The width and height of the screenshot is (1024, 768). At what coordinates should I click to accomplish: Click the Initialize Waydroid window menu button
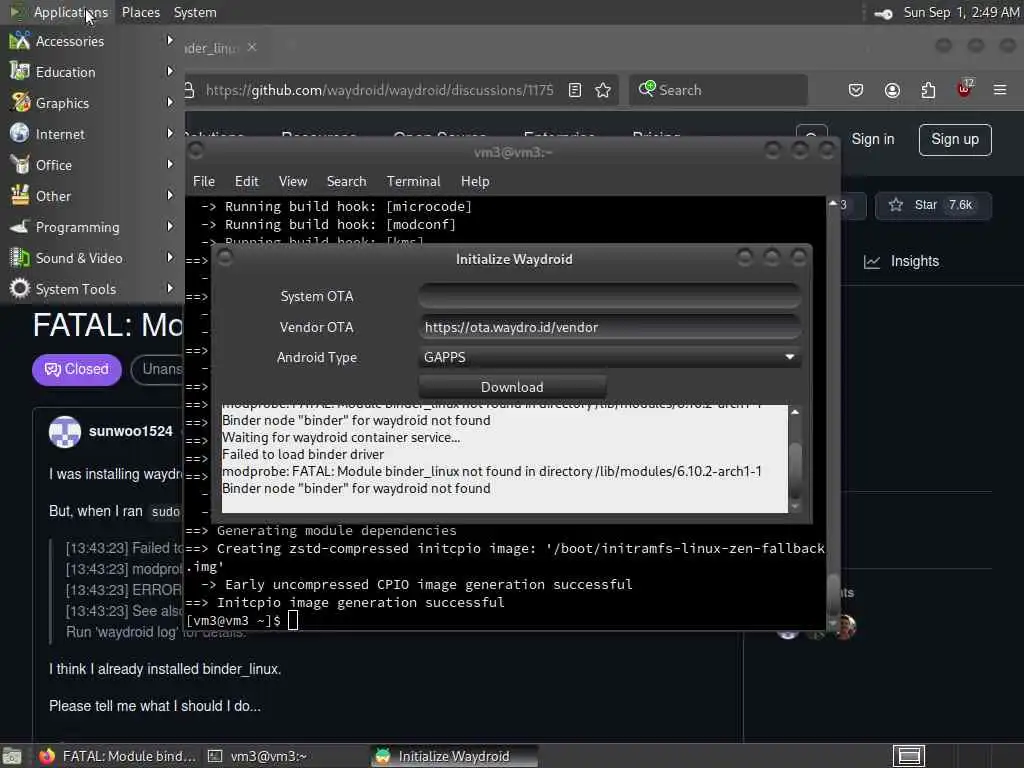(225, 258)
